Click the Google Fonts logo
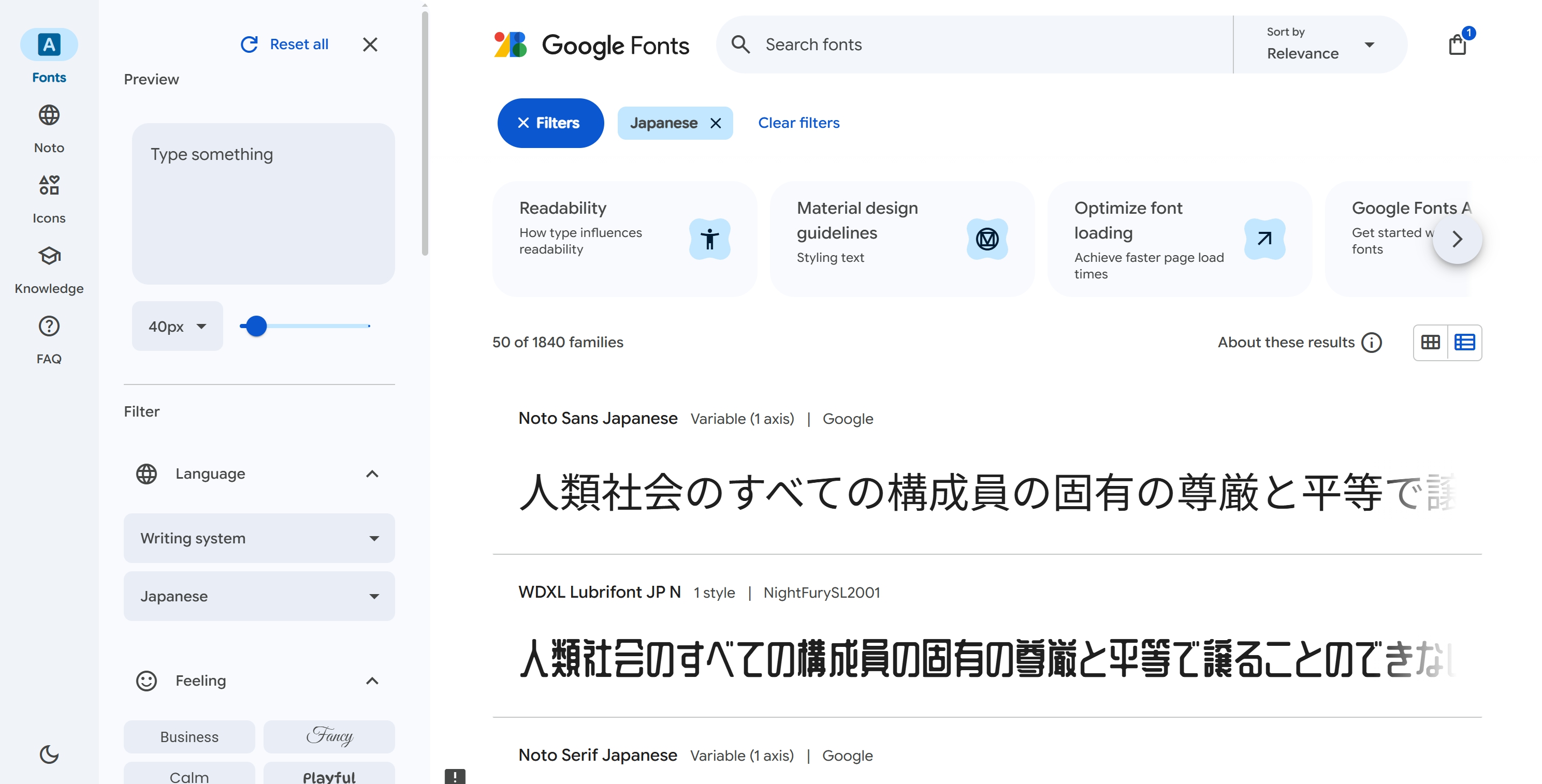This screenshot has width=1542, height=784. [591, 45]
